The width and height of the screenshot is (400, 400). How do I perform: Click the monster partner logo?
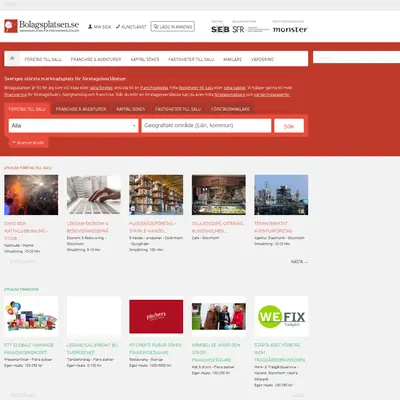click(x=290, y=29)
